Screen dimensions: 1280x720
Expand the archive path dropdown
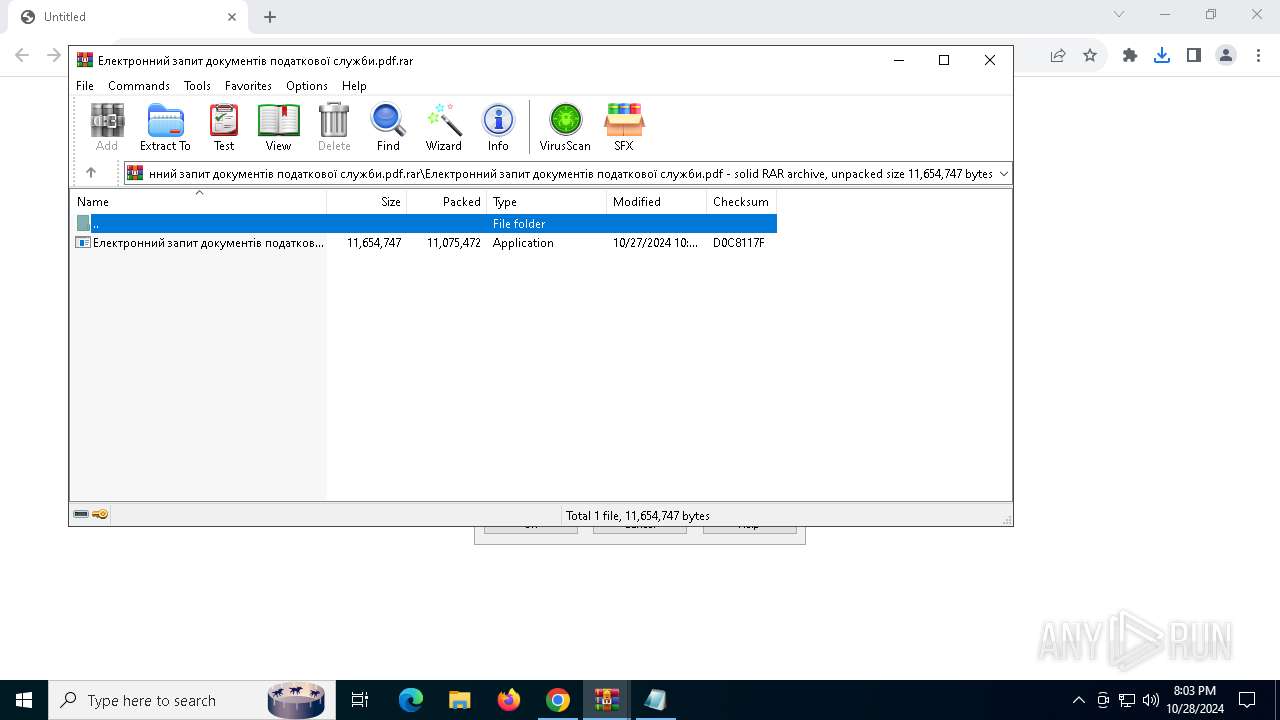click(x=1003, y=174)
